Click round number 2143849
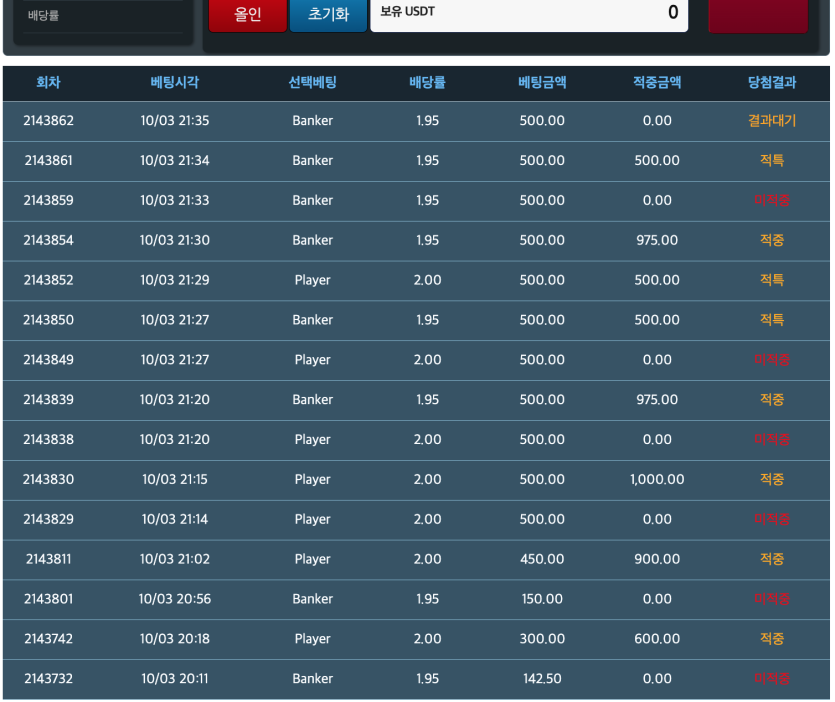 point(48,361)
